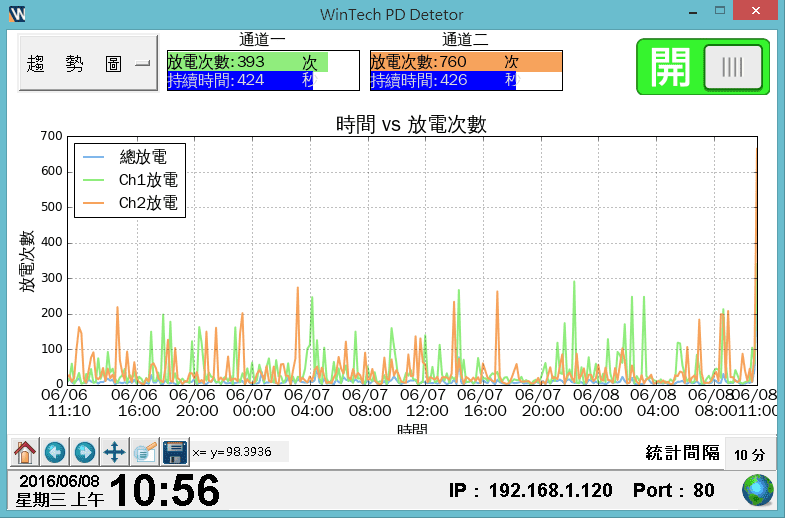Click the globe network icon
The image size is (785, 518).
(757, 490)
